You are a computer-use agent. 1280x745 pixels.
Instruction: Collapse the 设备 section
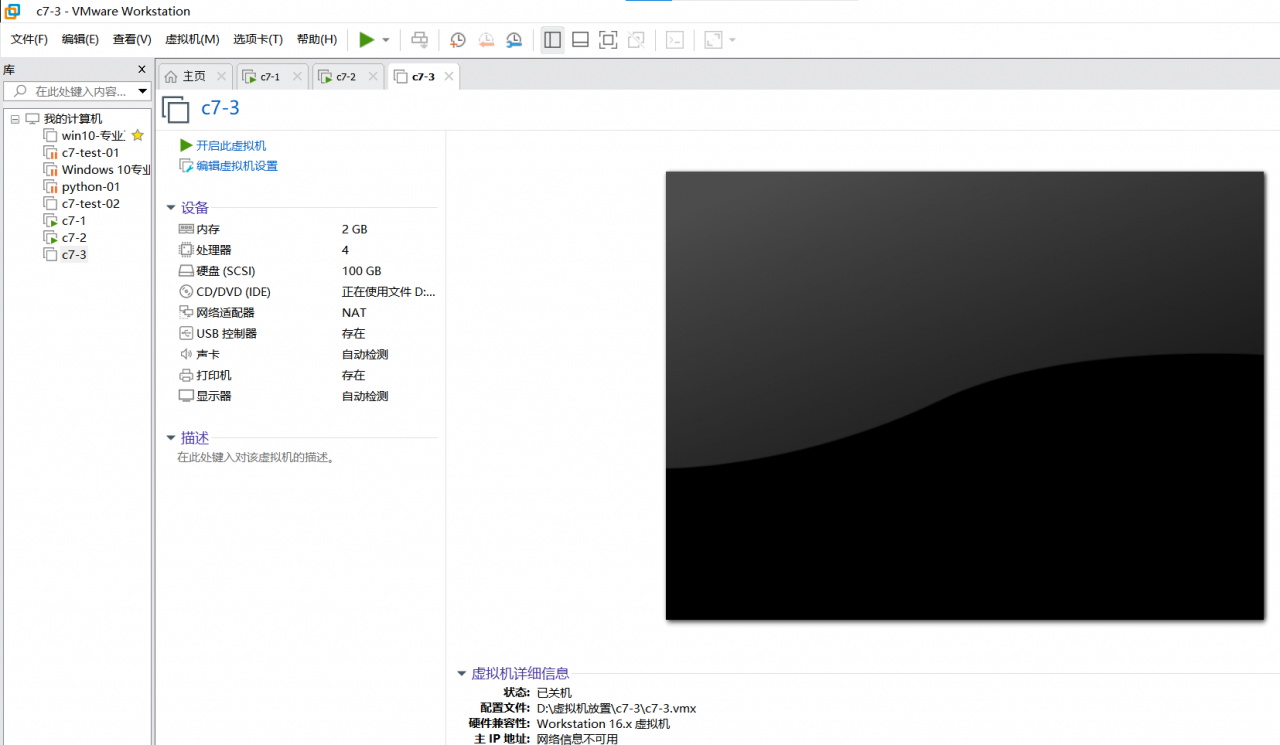point(170,208)
